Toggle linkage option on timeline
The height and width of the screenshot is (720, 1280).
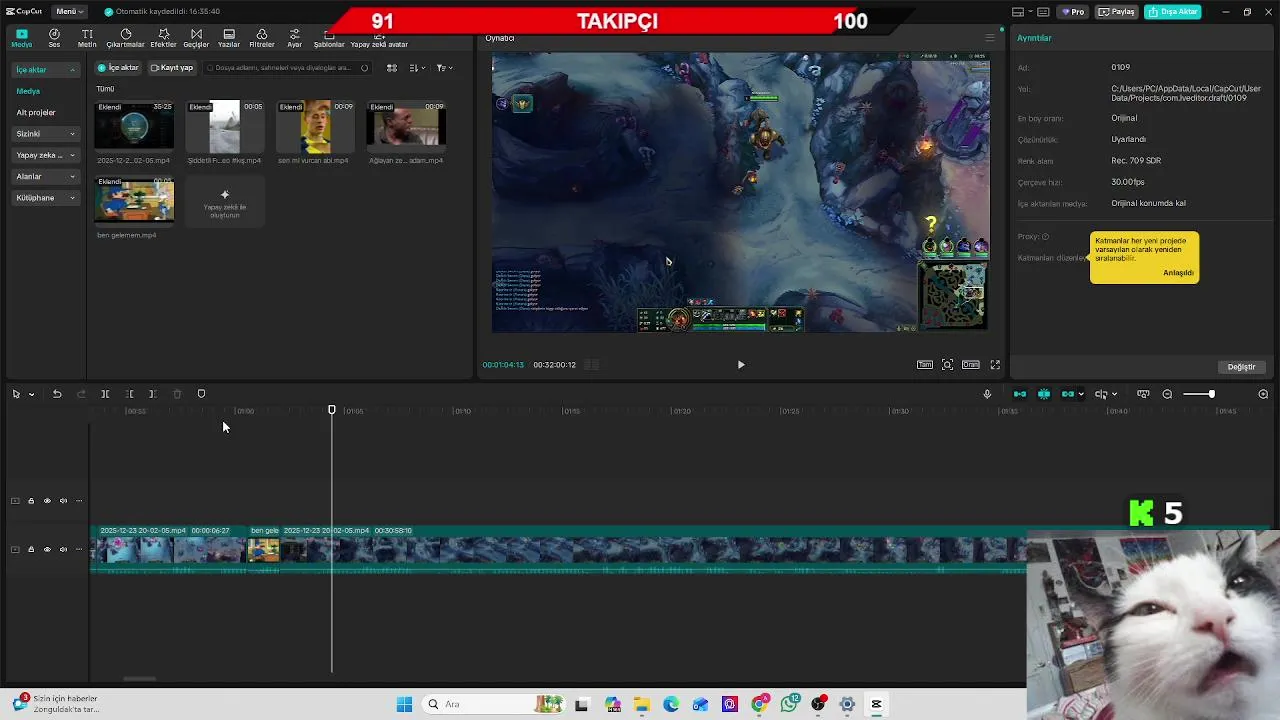coord(1068,394)
